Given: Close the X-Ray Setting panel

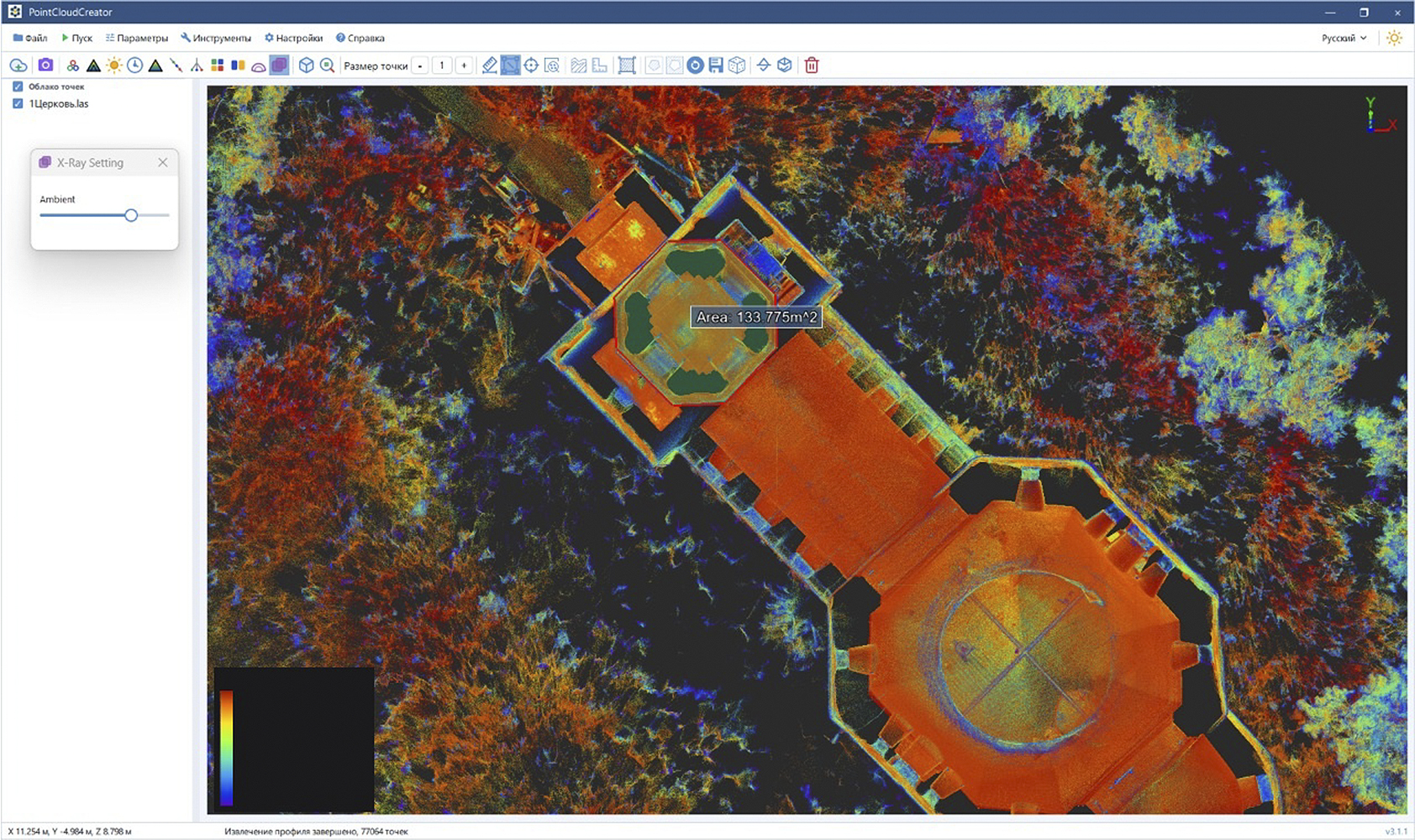Looking at the screenshot, I should pyautogui.click(x=163, y=162).
